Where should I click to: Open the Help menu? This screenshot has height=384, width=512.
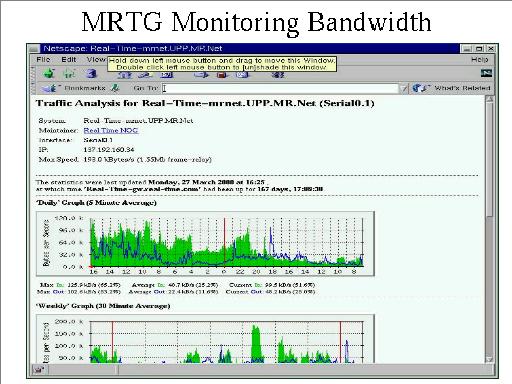point(480,60)
